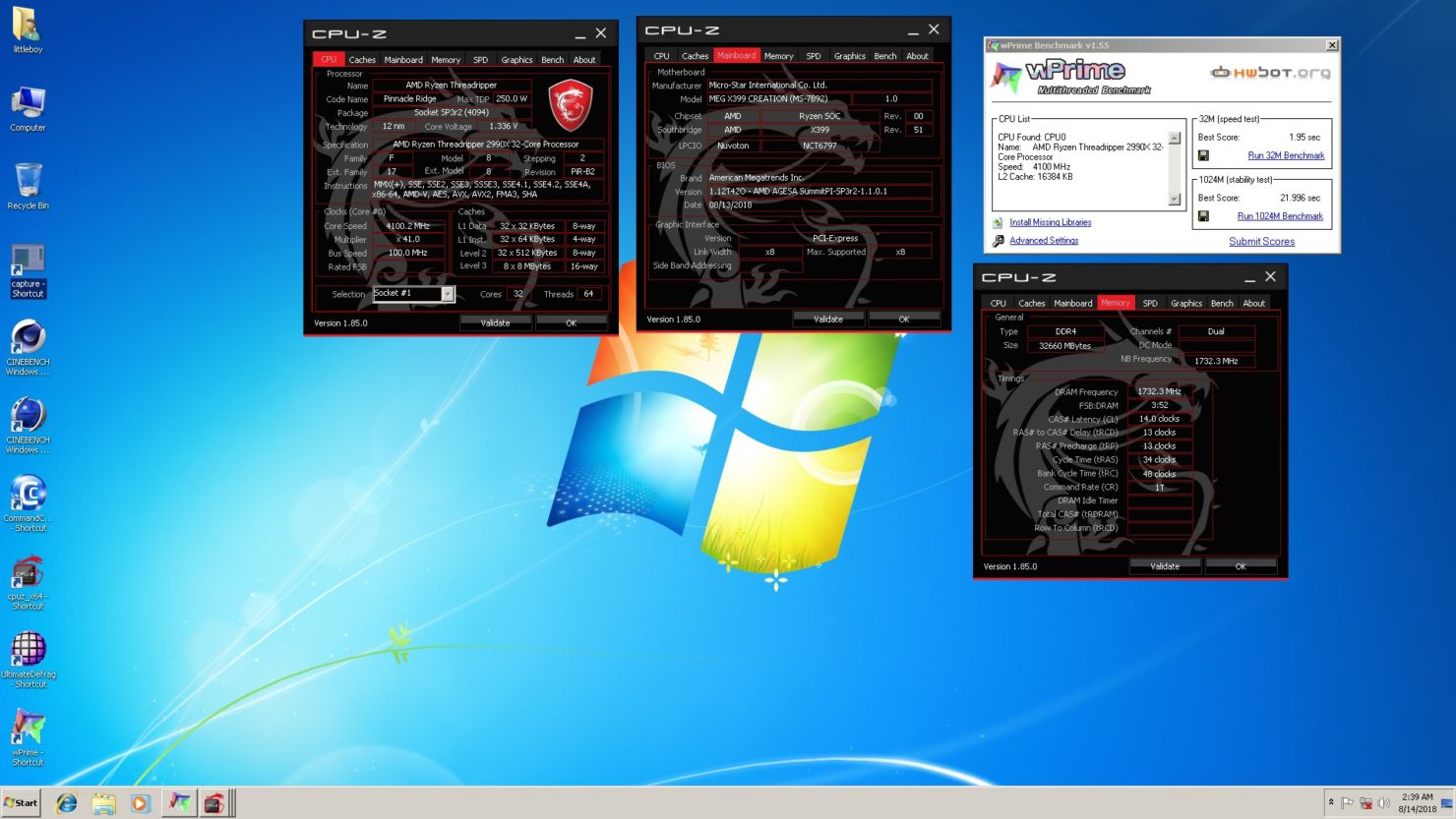Click the MSI dragon logo in CPU-Z
Screen dimensions: 1456x819
pyautogui.click(x=571, y=105)
